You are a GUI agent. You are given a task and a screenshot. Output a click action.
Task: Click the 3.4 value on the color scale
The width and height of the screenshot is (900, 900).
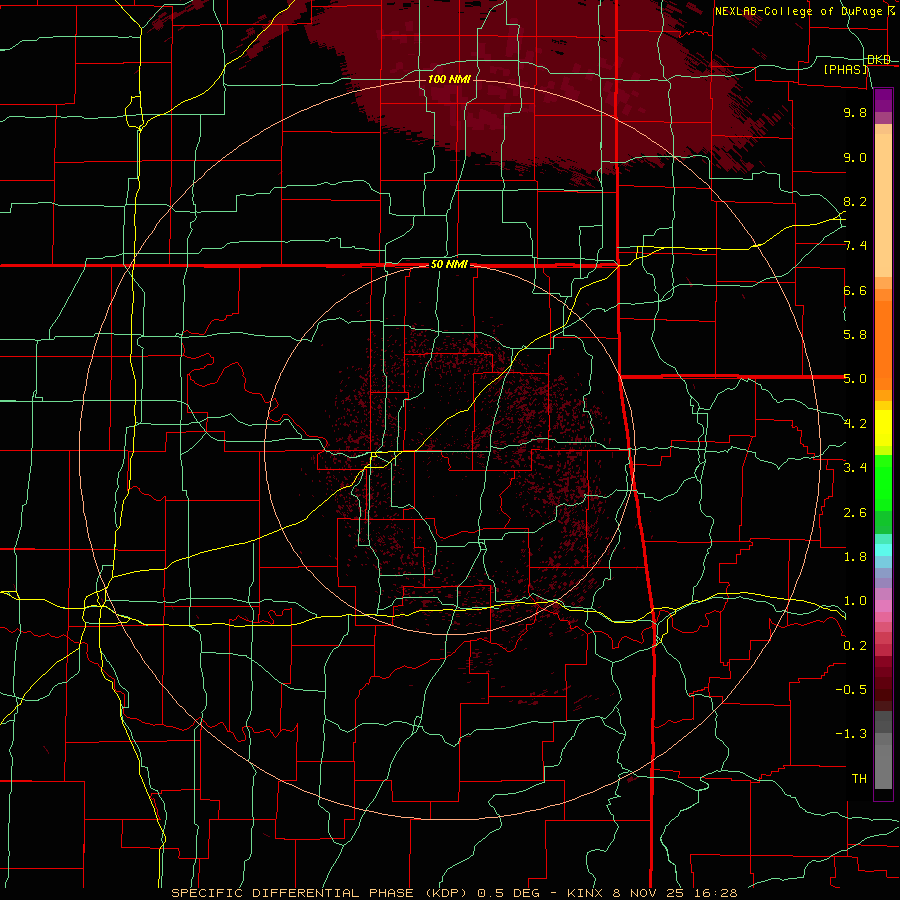tap(855, 468)
